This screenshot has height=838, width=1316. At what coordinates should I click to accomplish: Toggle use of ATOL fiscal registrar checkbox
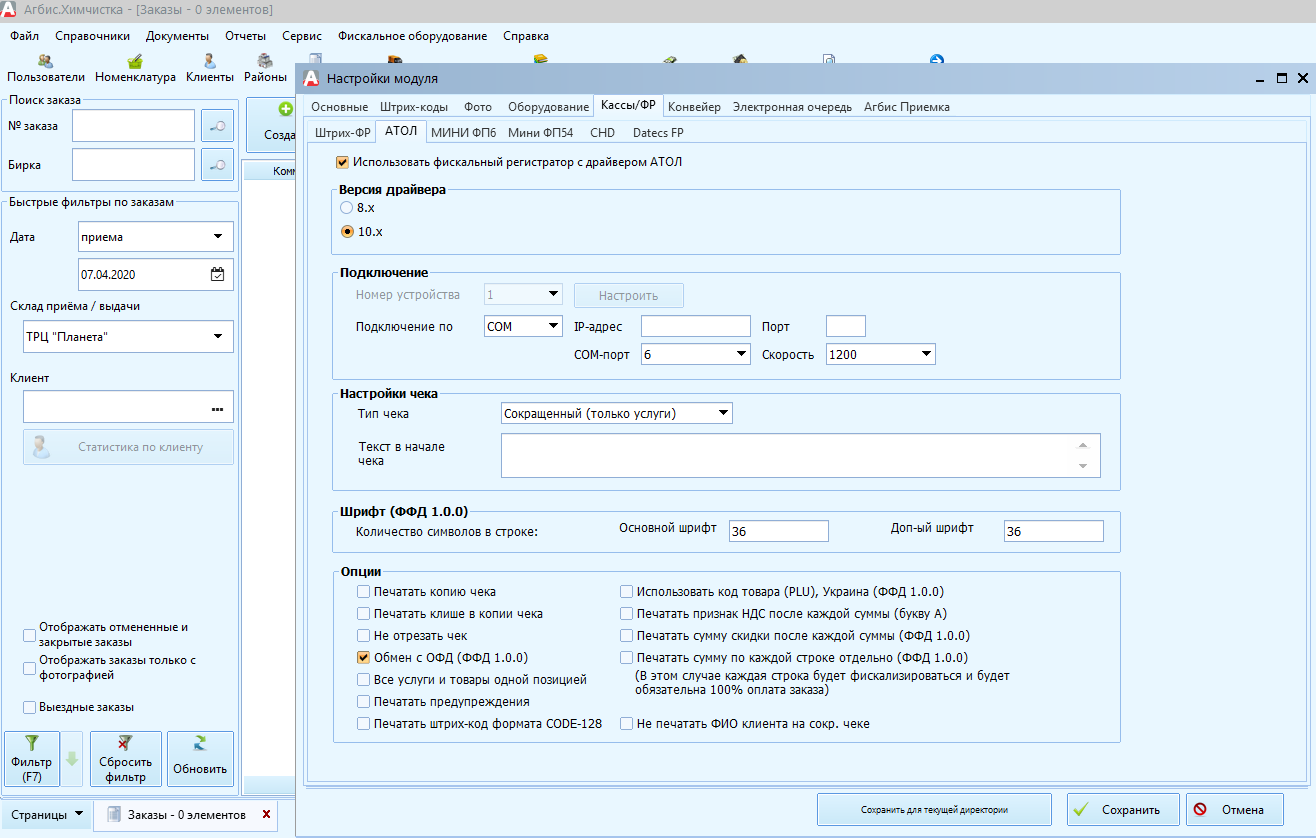343,161
